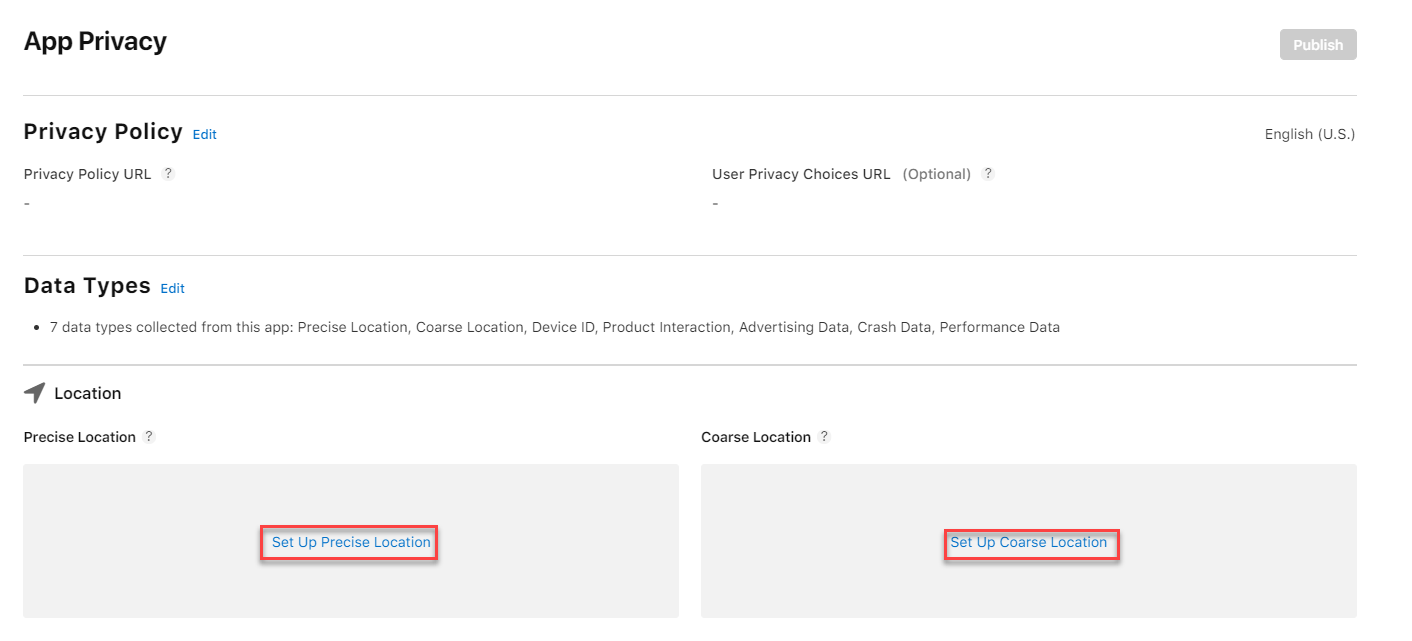Click the Privacy Policy heading
The image size is (1412, 641).
coord(103,132)
